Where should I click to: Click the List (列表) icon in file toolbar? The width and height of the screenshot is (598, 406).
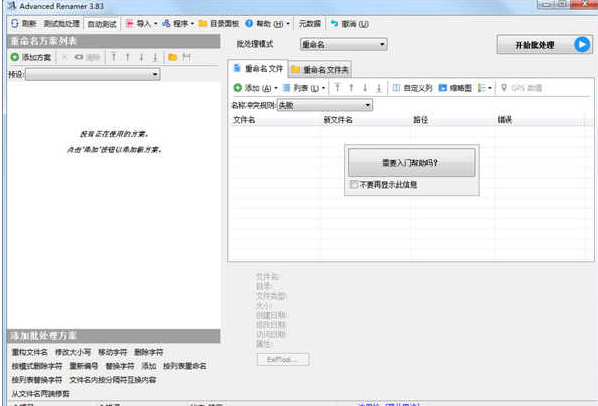[x=286, y=88]
